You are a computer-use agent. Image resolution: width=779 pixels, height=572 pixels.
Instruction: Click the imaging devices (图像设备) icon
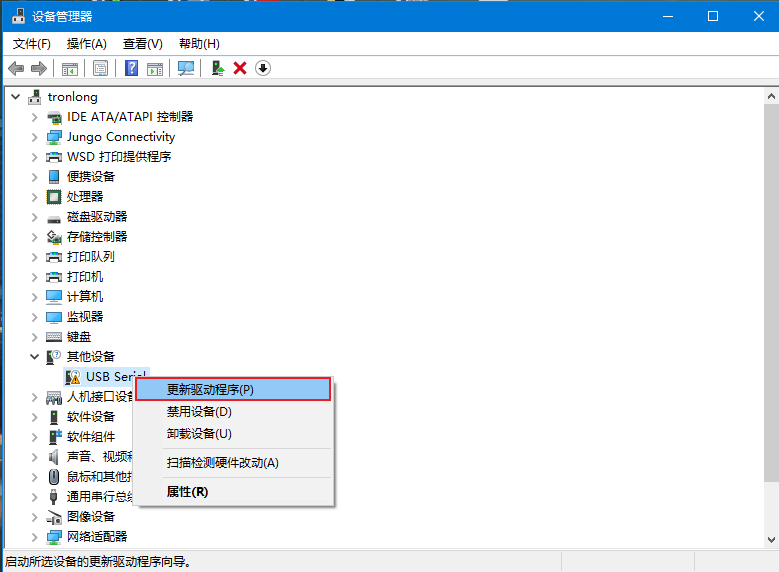pyautogui.click(x=54, y=517)
